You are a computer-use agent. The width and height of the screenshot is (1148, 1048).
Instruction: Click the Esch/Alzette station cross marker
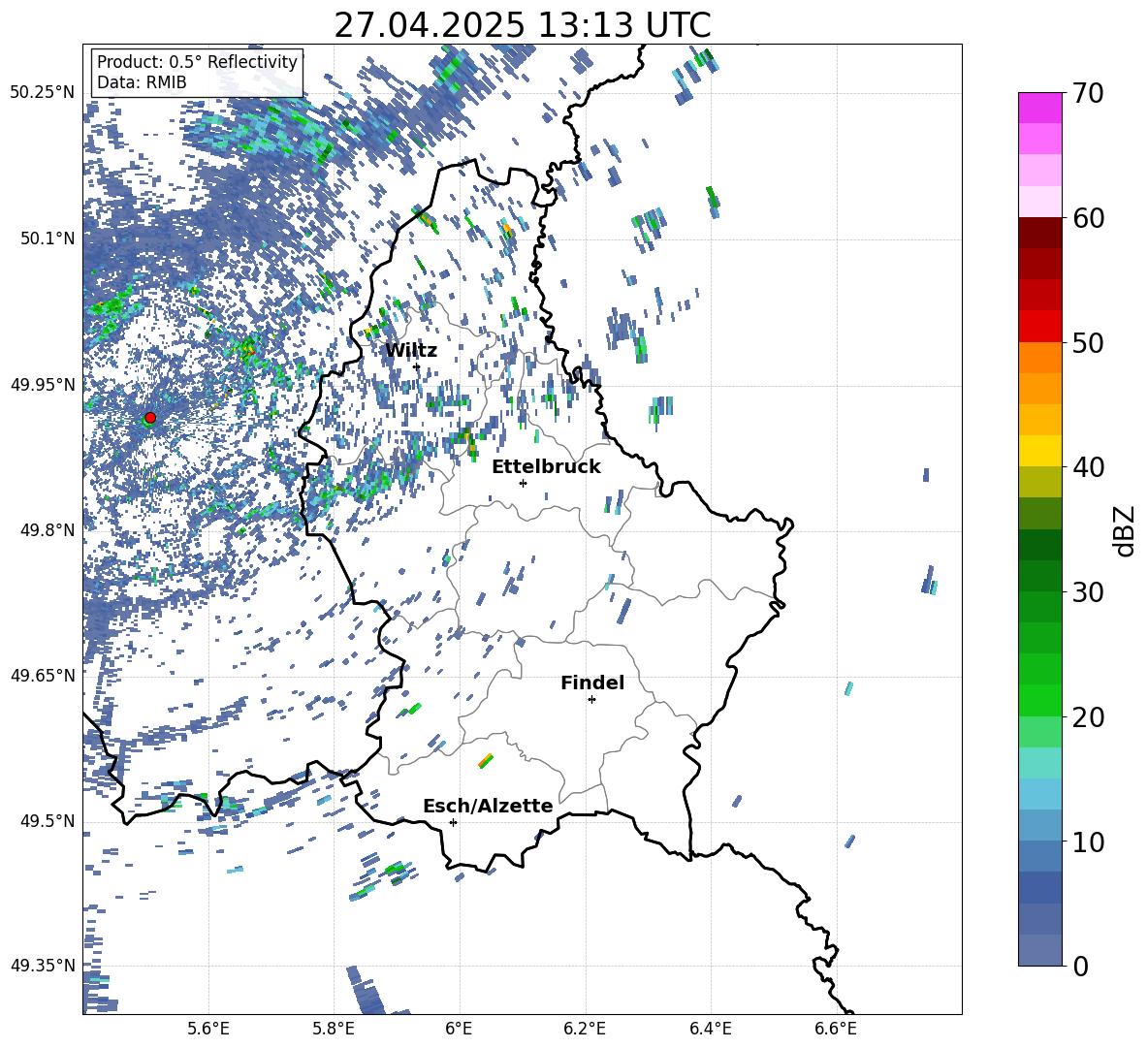click(x=453, y=822)
